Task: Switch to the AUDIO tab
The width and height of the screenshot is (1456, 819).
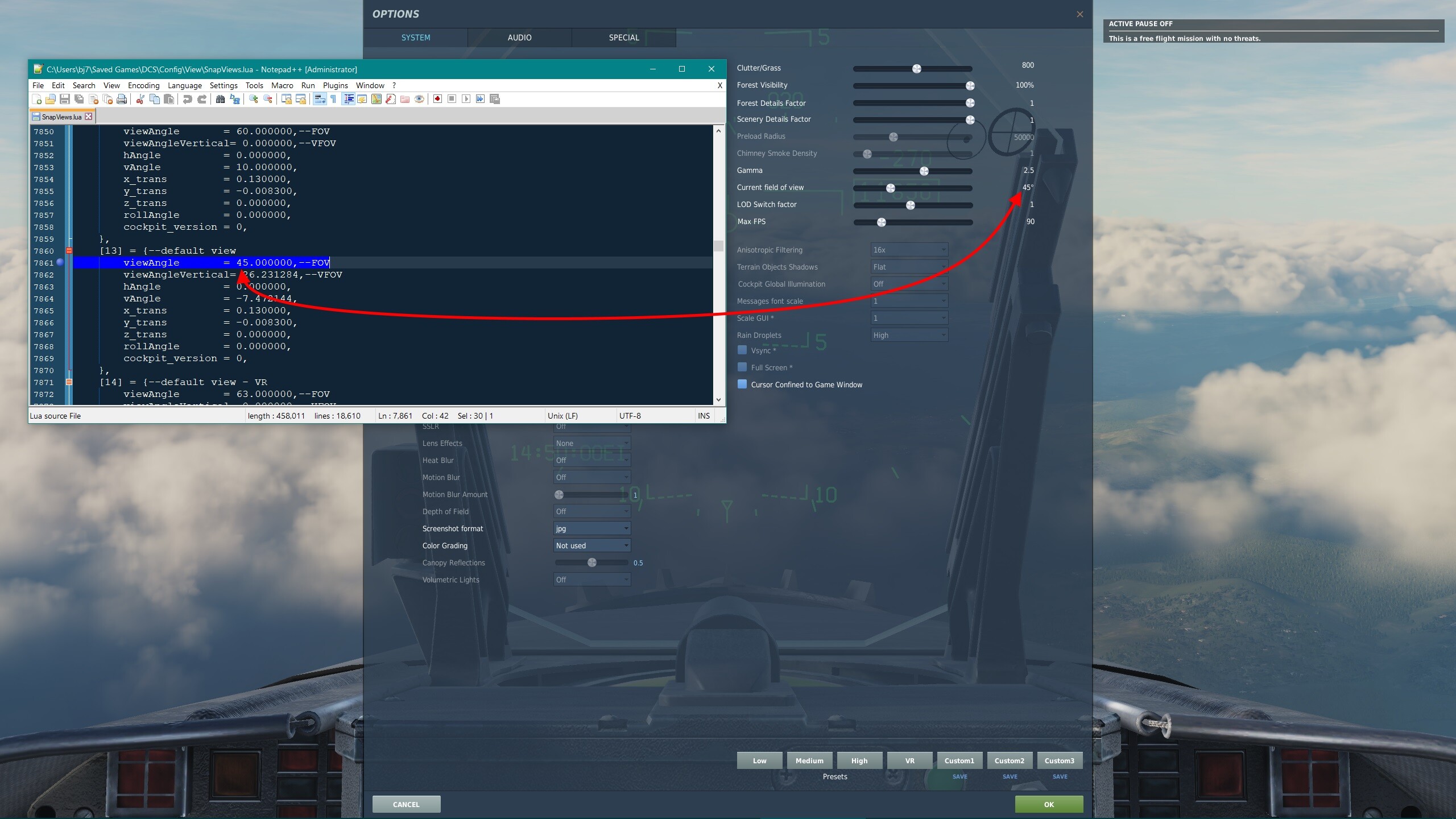Action: 519,38
